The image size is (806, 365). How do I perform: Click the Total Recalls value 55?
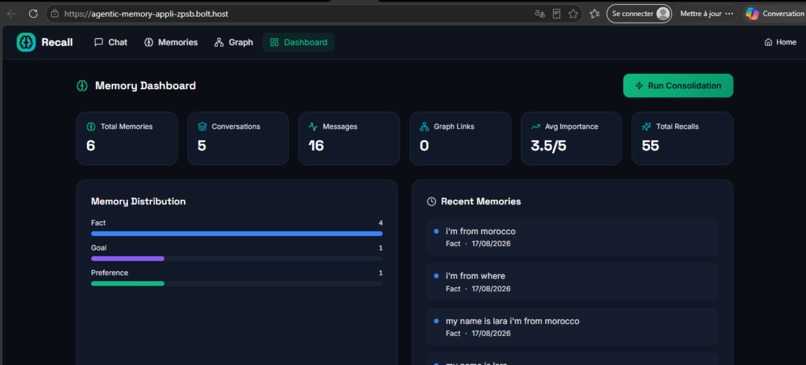[x=650, y=146]
